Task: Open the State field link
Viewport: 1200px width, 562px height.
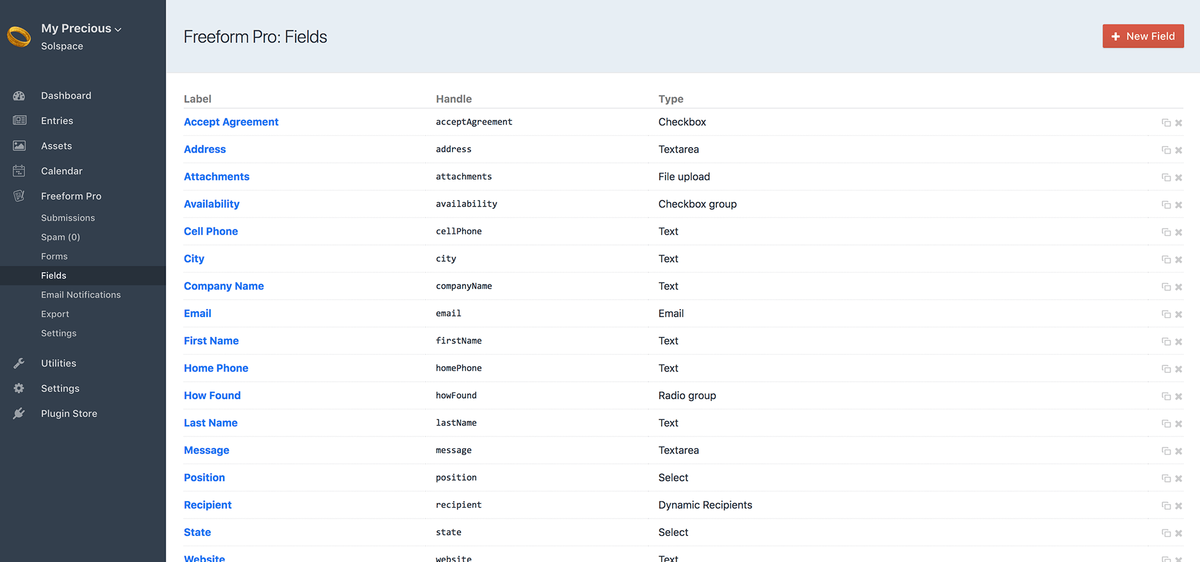Action: [x=198, y=532]
